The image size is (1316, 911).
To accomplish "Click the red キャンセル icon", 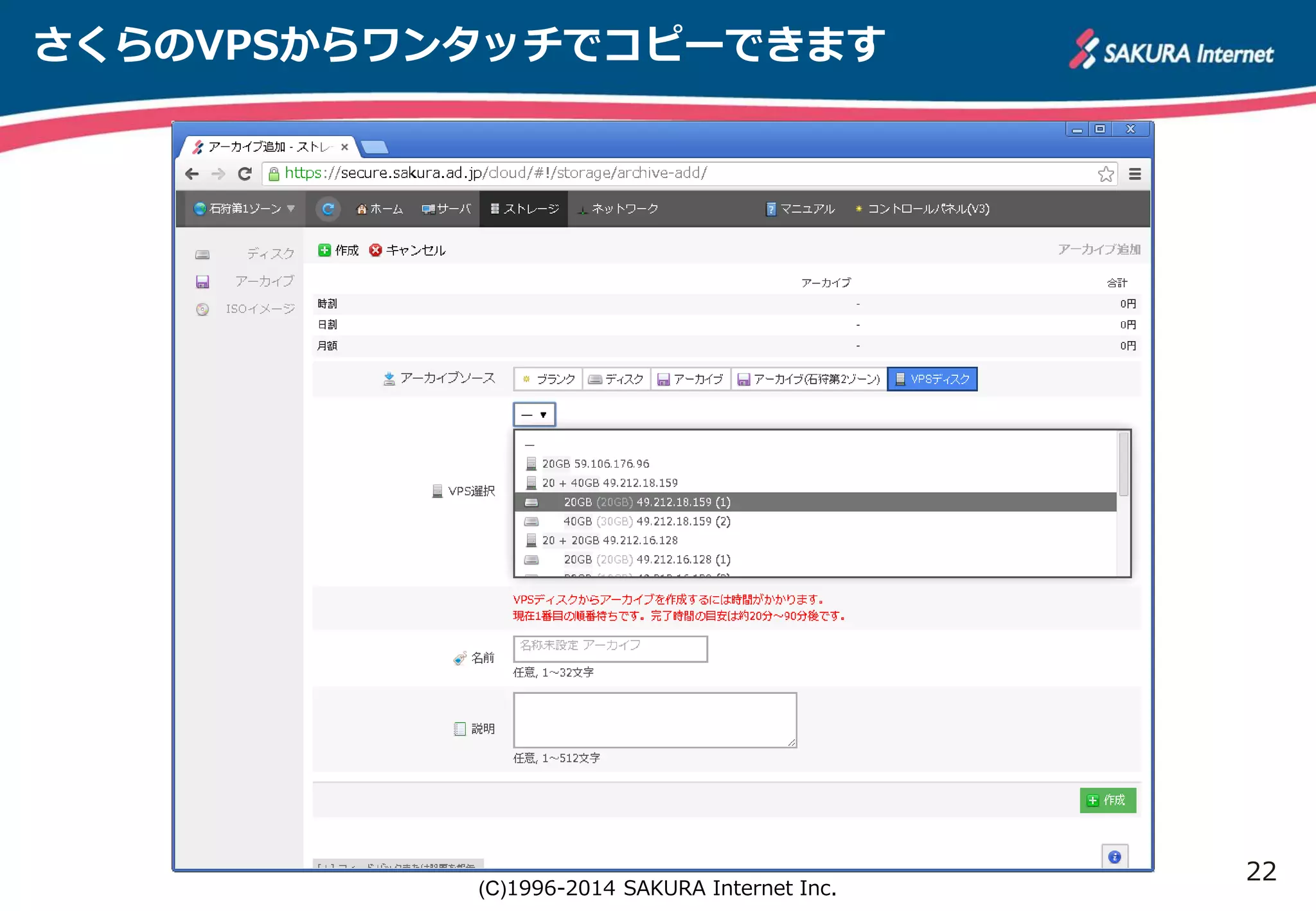I will (x=375, y=250).
